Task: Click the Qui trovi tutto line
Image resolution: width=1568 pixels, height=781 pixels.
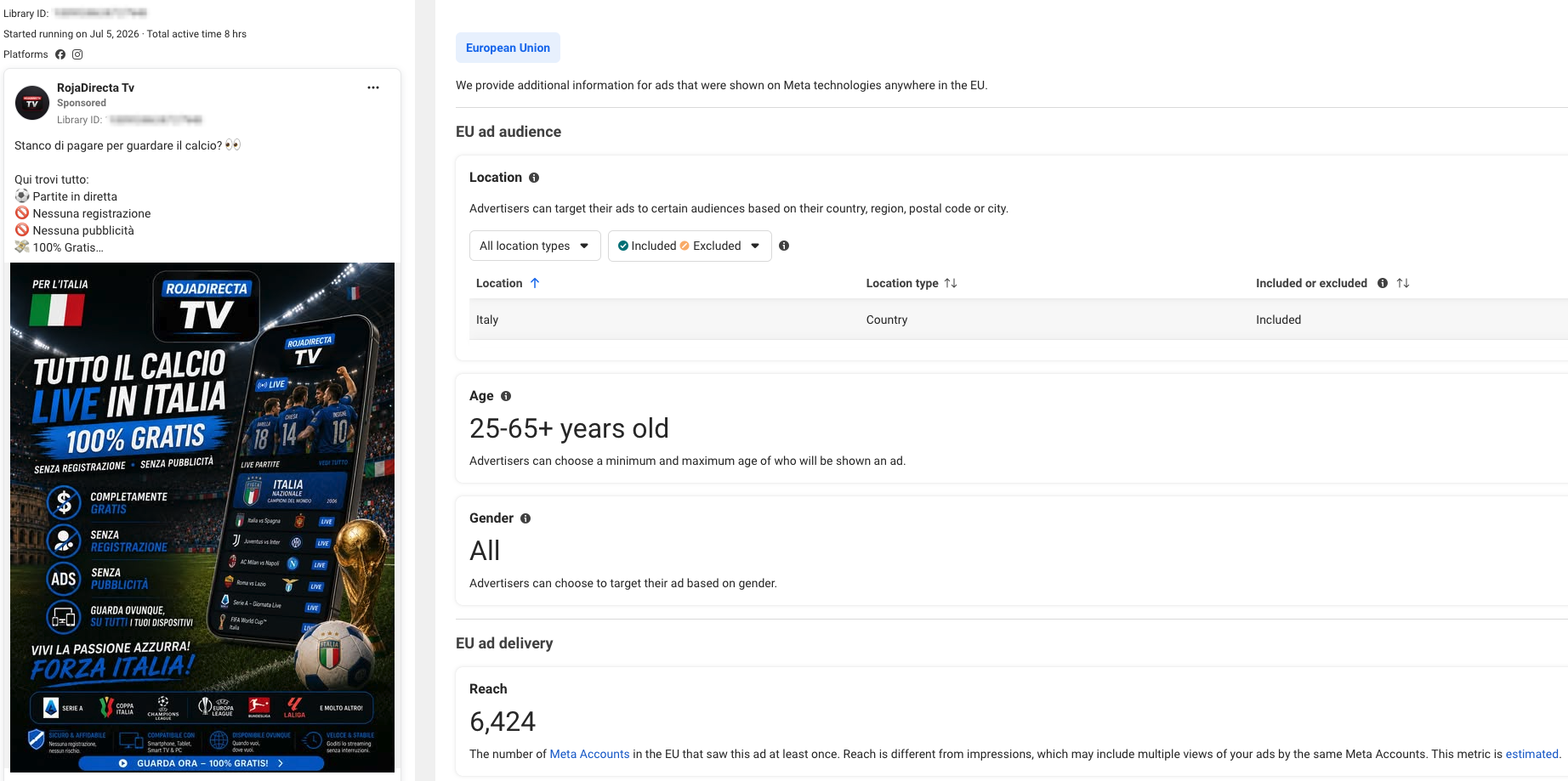Action: coord(51,179)
